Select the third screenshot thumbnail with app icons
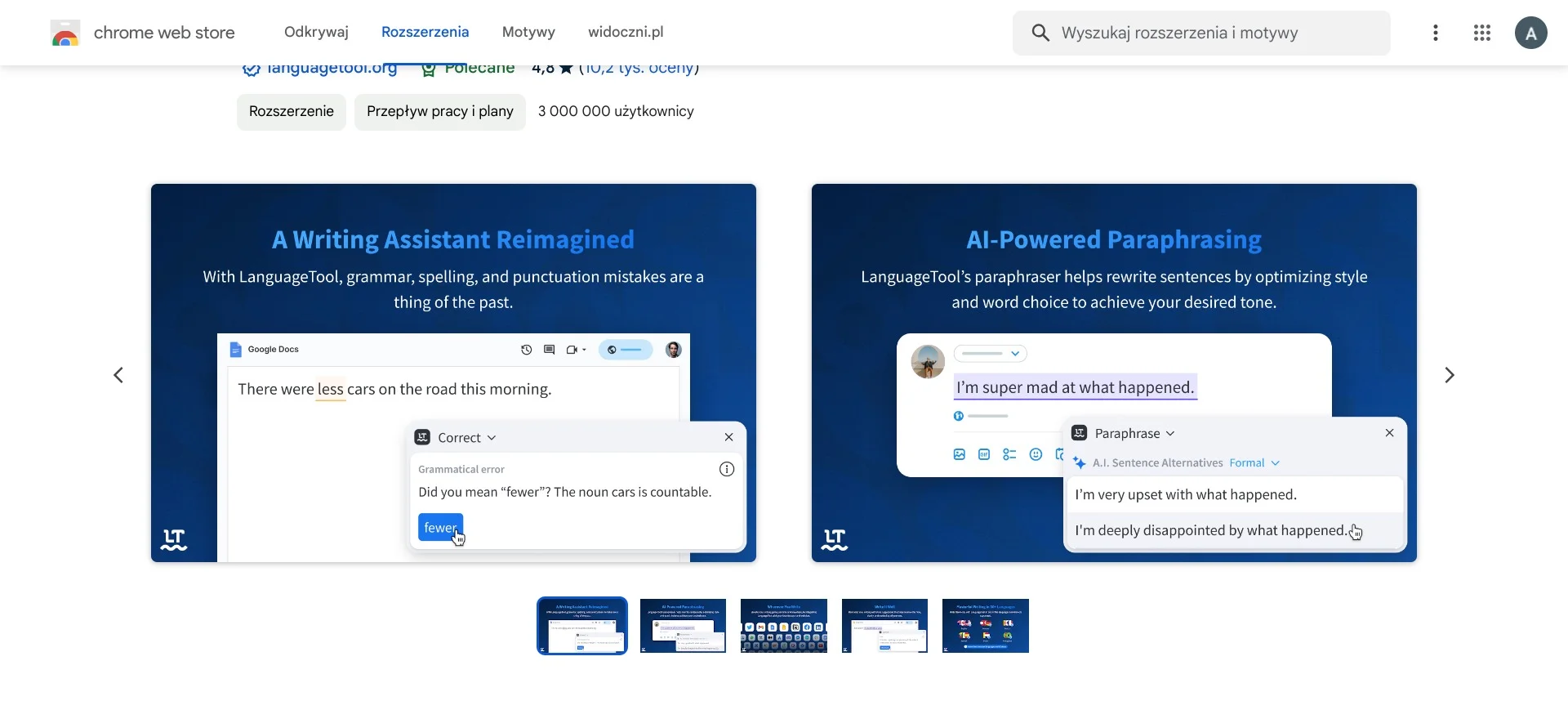The image size is (1568, 710). pyautogui.click(x=783, y=626)
